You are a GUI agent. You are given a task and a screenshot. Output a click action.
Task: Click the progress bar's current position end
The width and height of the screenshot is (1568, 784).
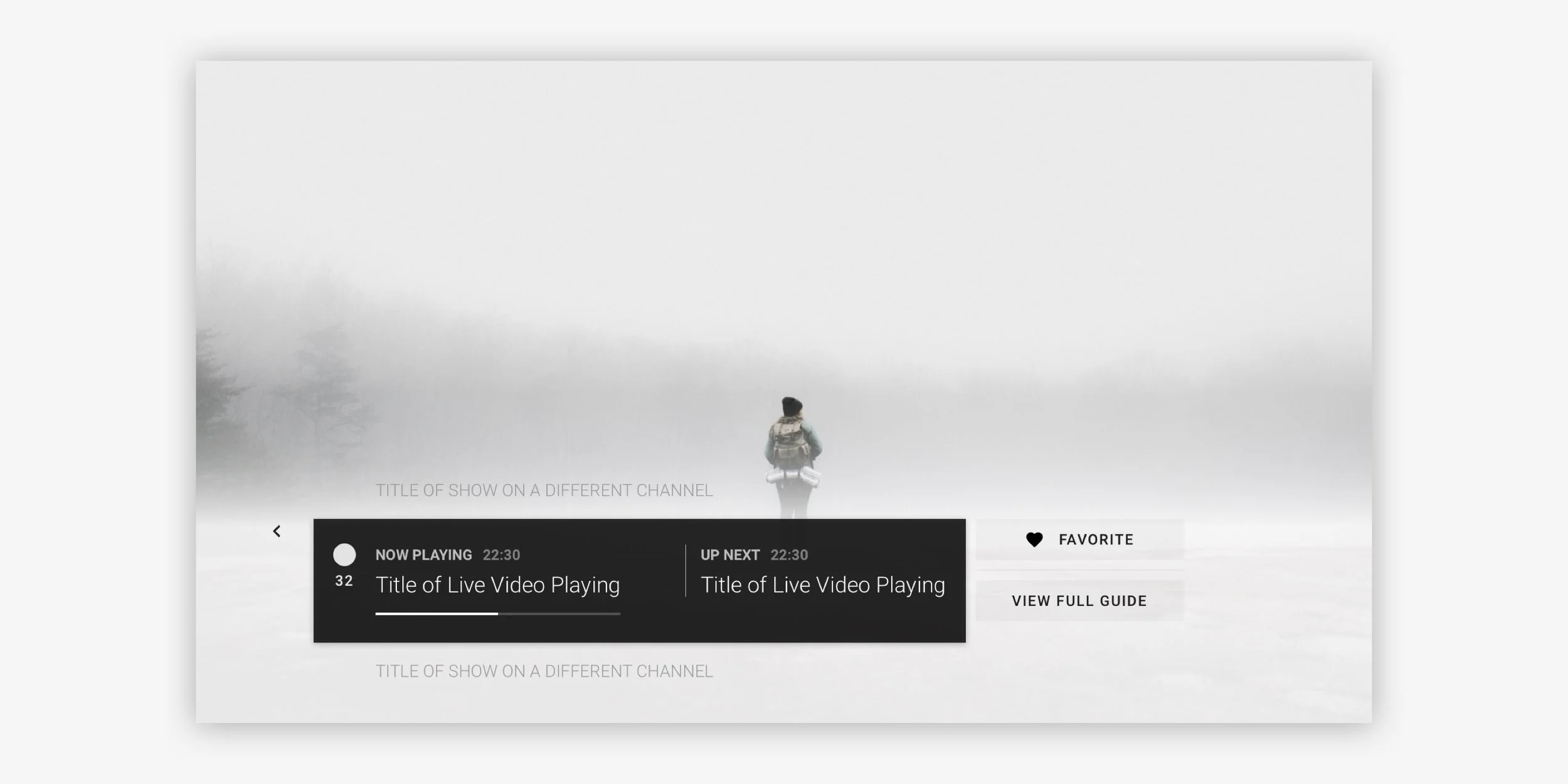tap(497, 613)
